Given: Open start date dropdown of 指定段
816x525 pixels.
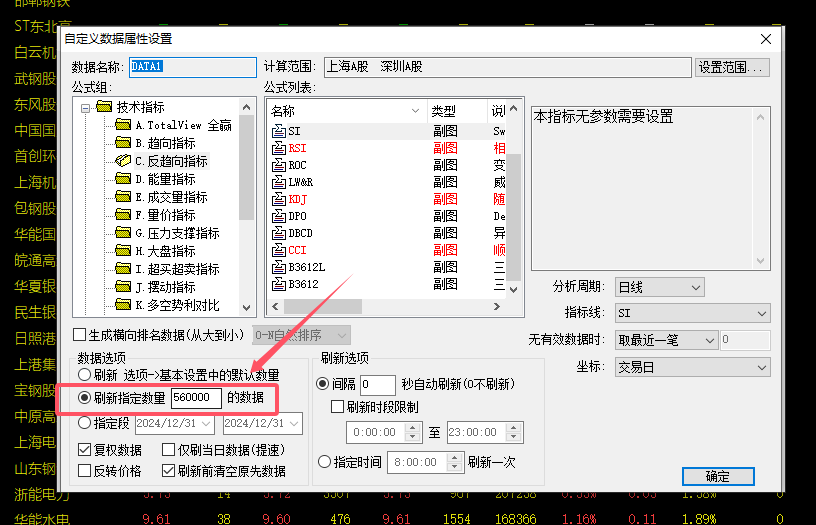Looking at the screenshot, I should click(x=206, y=424).
